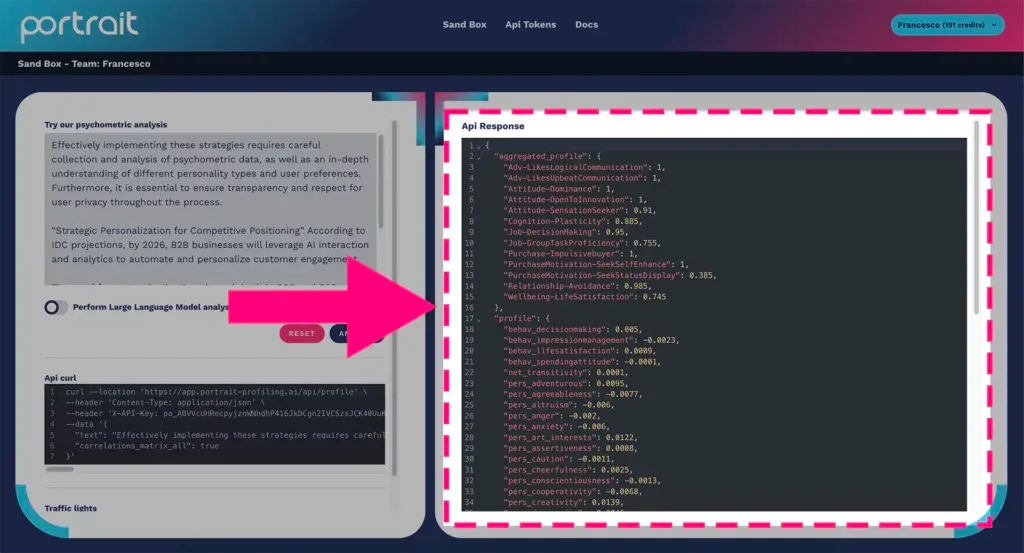This screenshot has width=1024, height=553.
Task: Click the "behav_decisionmaking": 0.005 line
Action: click(x=572, y=330)
